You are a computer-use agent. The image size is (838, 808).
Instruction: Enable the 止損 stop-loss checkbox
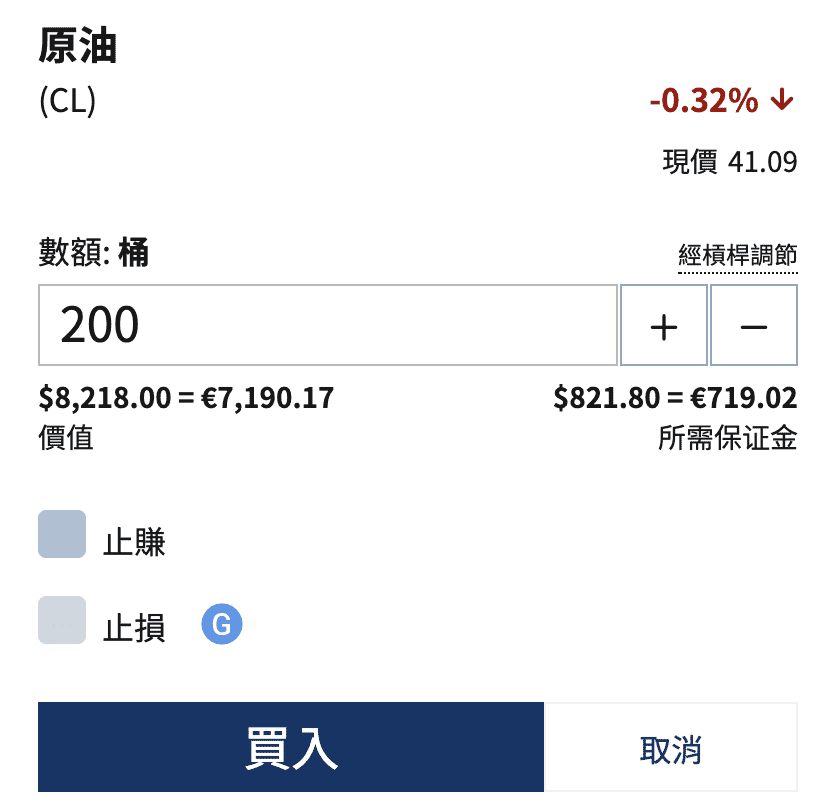click(62, 621)
